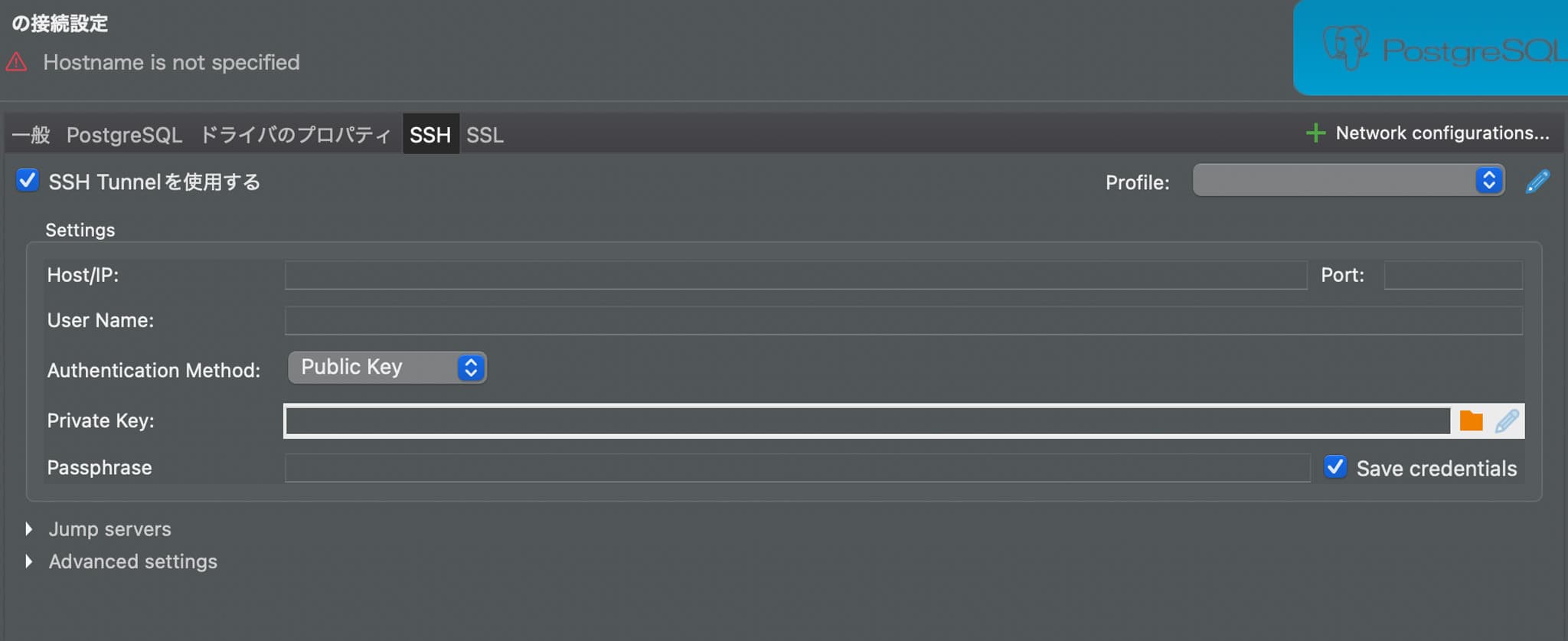Open Network configurations… link

point(1442,133)
